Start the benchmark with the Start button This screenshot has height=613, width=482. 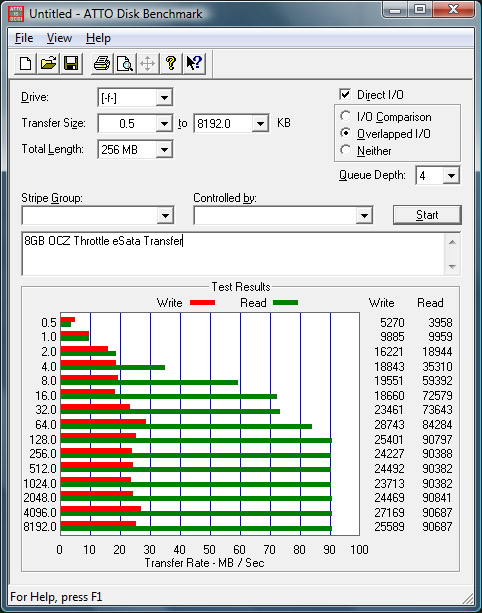click(427, 215)
